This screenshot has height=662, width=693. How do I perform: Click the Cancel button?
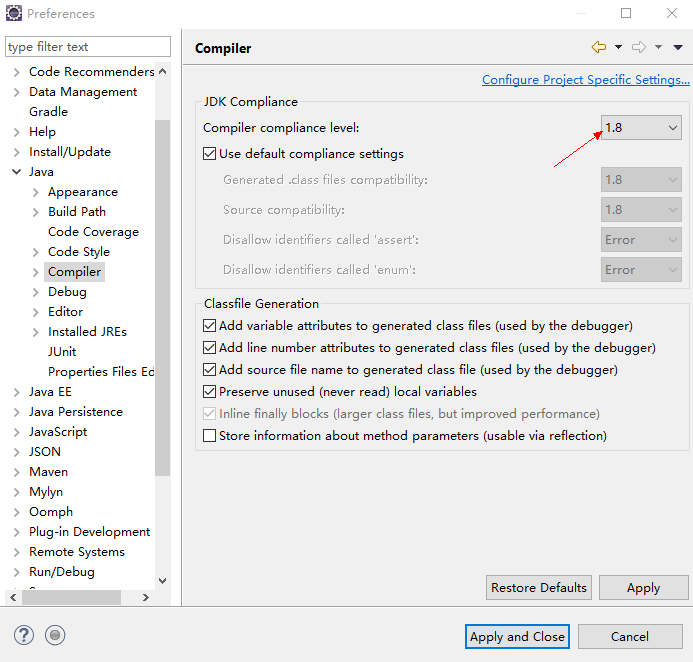(x=630, y=637)
